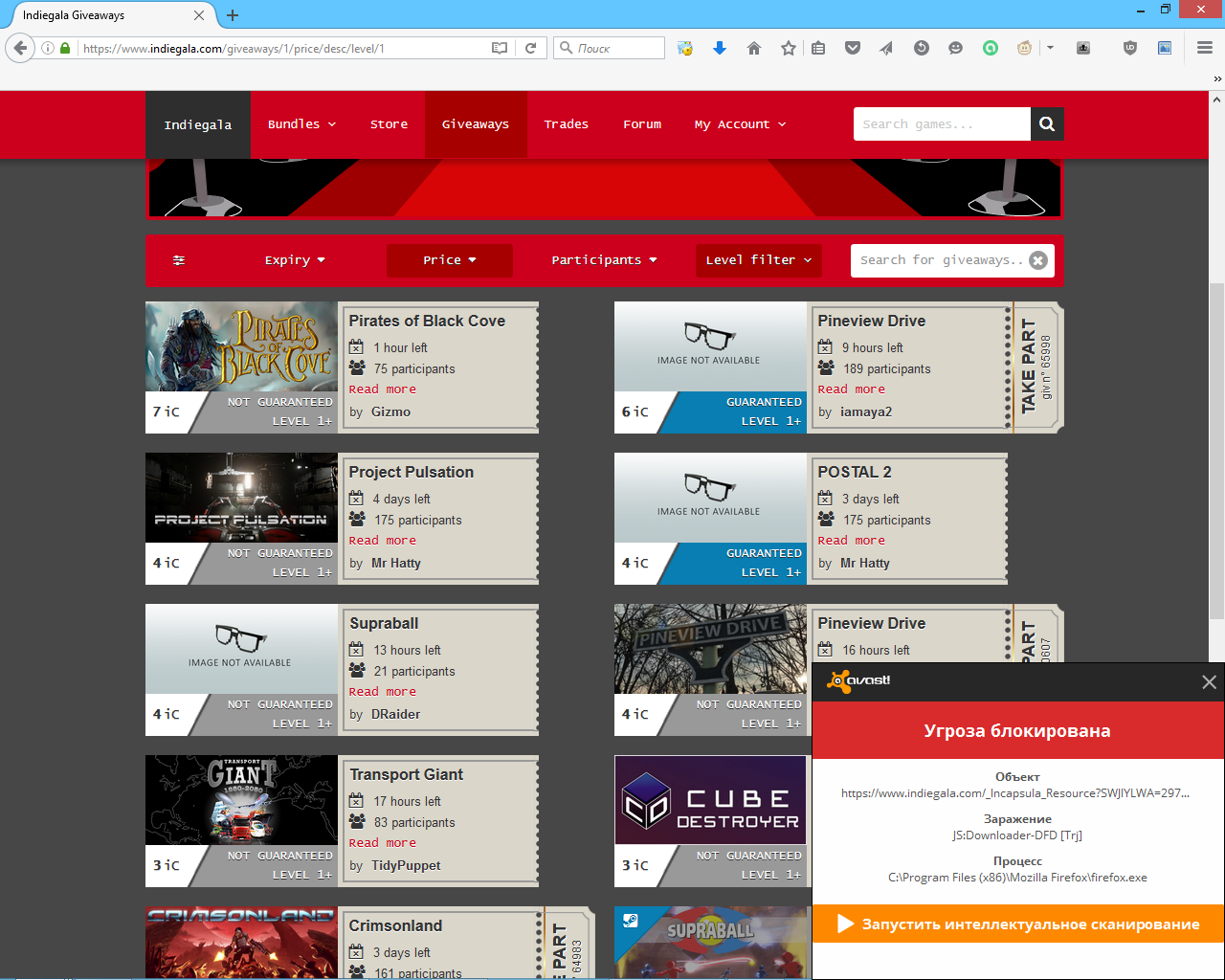Read more about Pirates of Black Cove
The image size is (1225, 980).
(x=382, y=390)
